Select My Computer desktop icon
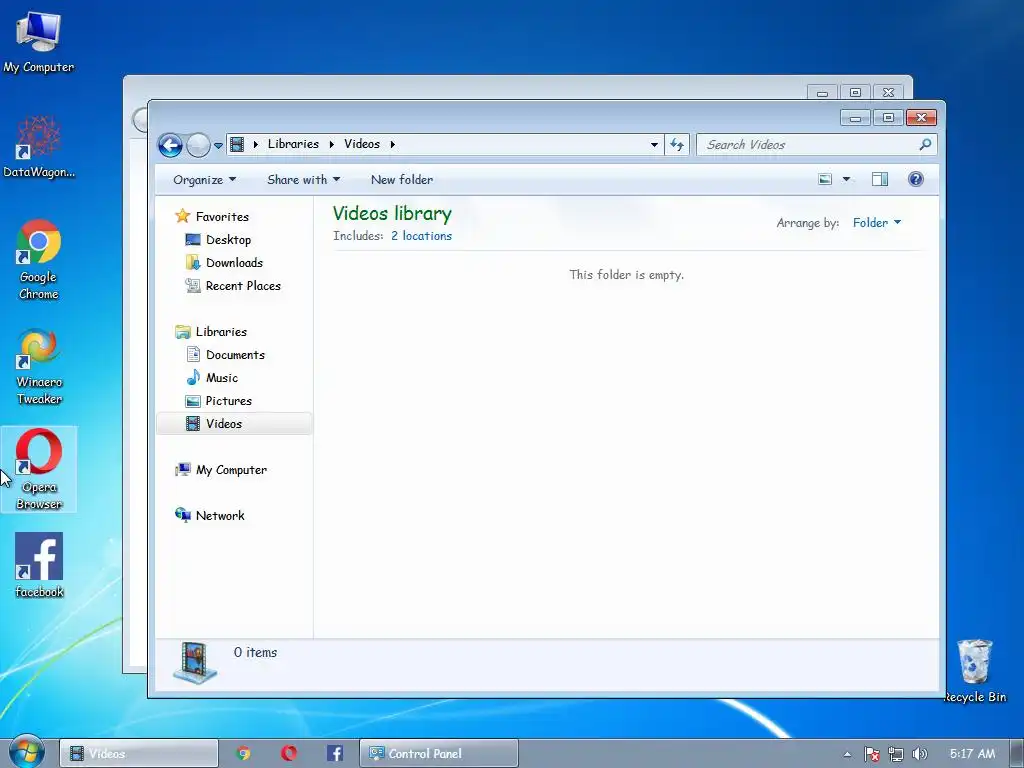 pos(39,42)
